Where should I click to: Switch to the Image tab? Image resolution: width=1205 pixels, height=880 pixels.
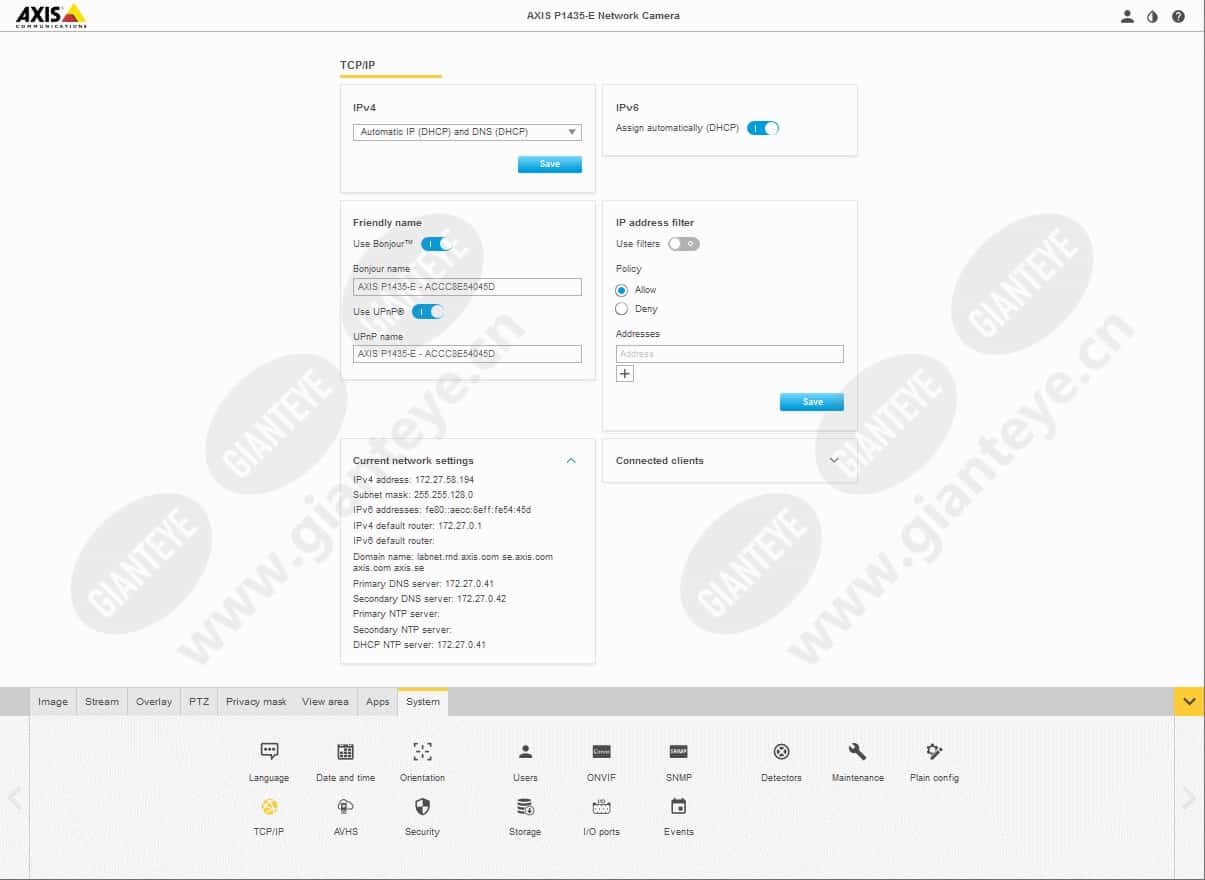[x=53, y=702]
